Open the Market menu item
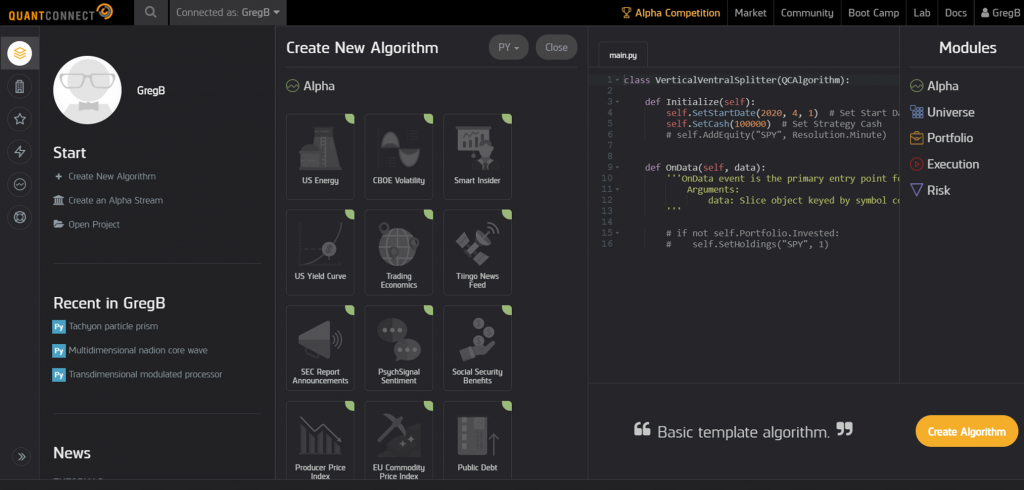Screen dimensions: 1024x490 coord(750,12)
